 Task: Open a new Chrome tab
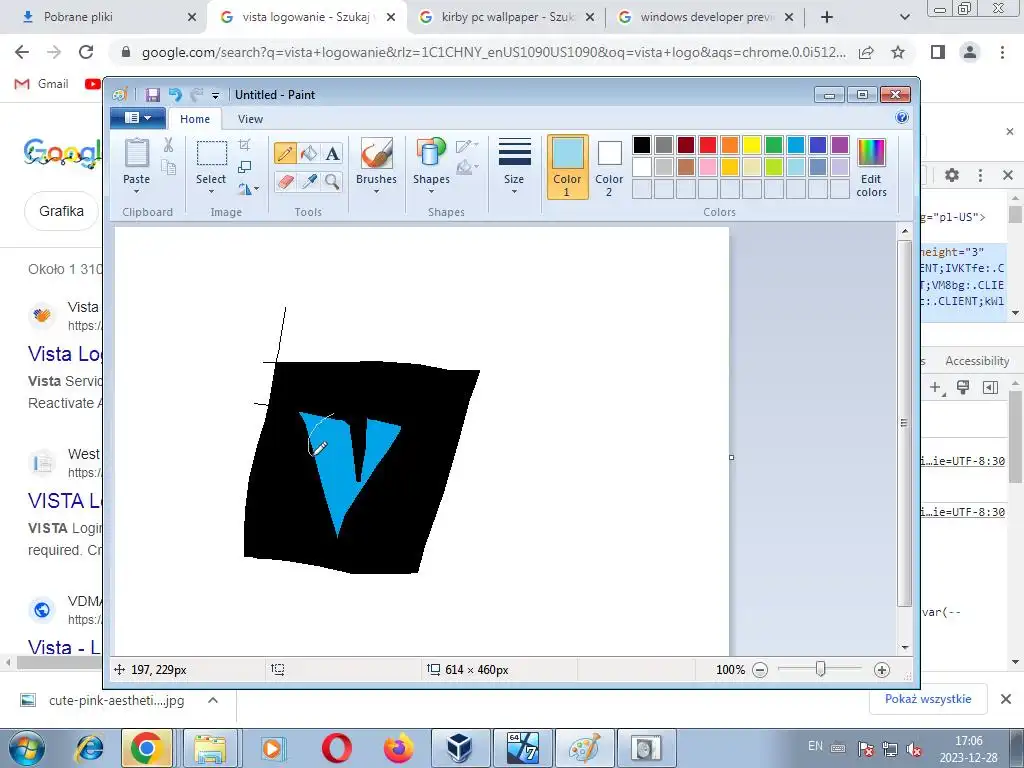click(827, 17)
